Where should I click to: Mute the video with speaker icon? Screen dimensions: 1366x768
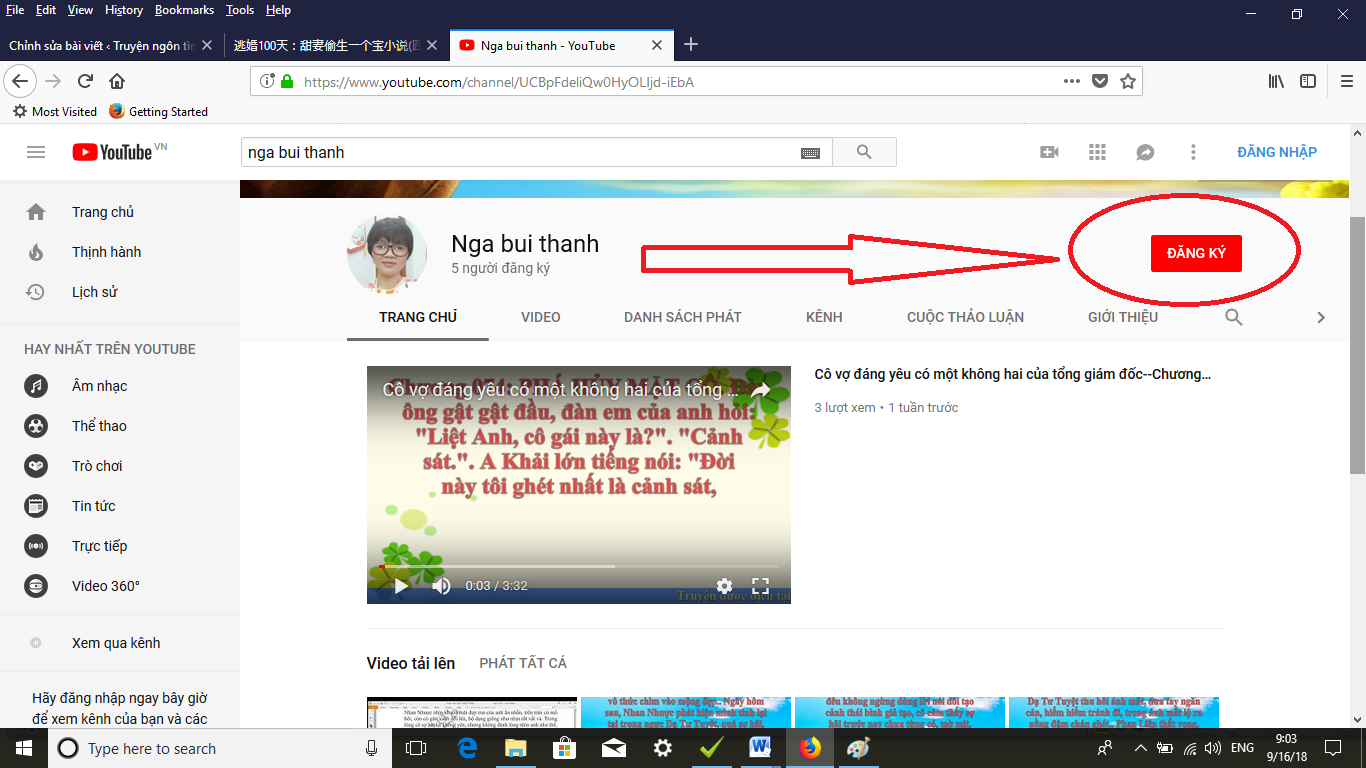pos(441,586)
